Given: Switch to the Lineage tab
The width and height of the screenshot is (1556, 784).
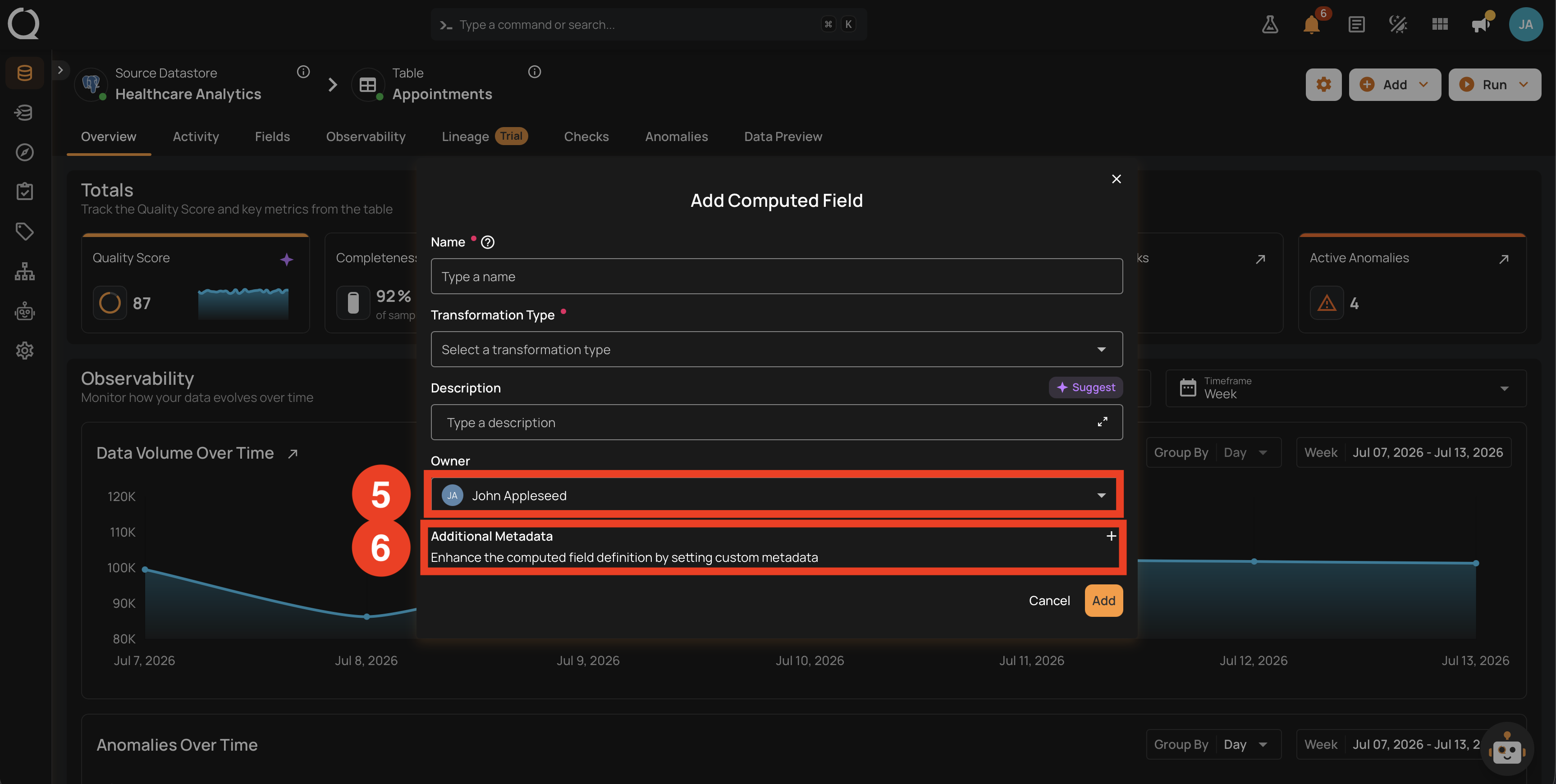Looking at the screenshot, I should [485, 137].
